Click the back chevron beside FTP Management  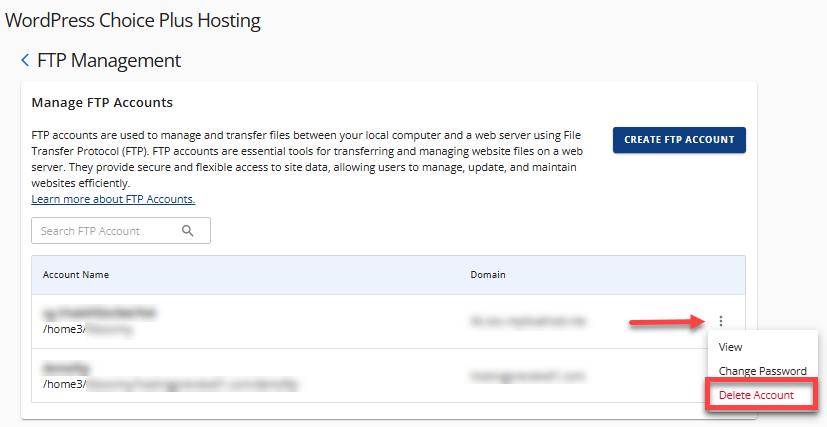pyautogui.click(x=25, y=61)
